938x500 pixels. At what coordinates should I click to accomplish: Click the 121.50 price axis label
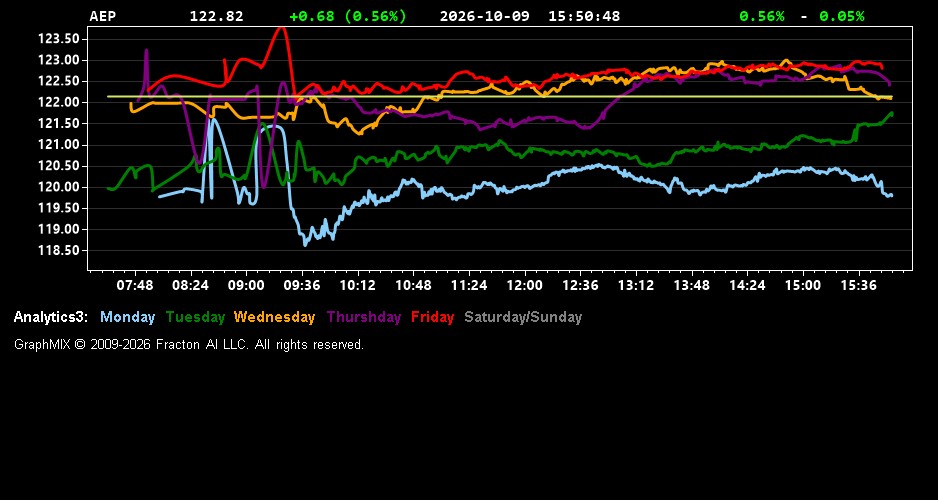coord(59,124)
